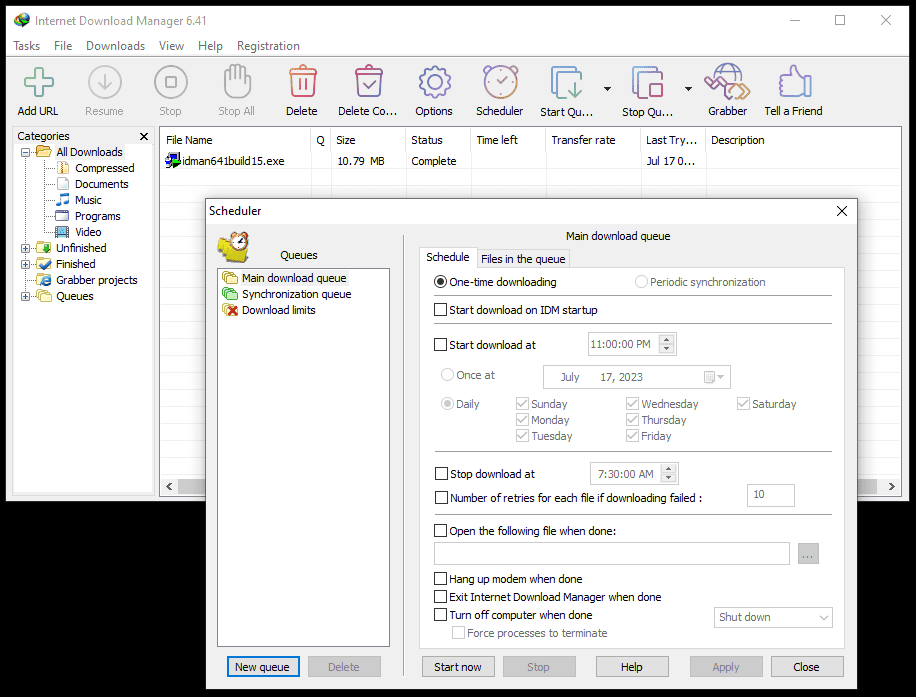Viewport: 916px width, 697px height.
Task: Open the Downloads menu
Action: (115, 46)
